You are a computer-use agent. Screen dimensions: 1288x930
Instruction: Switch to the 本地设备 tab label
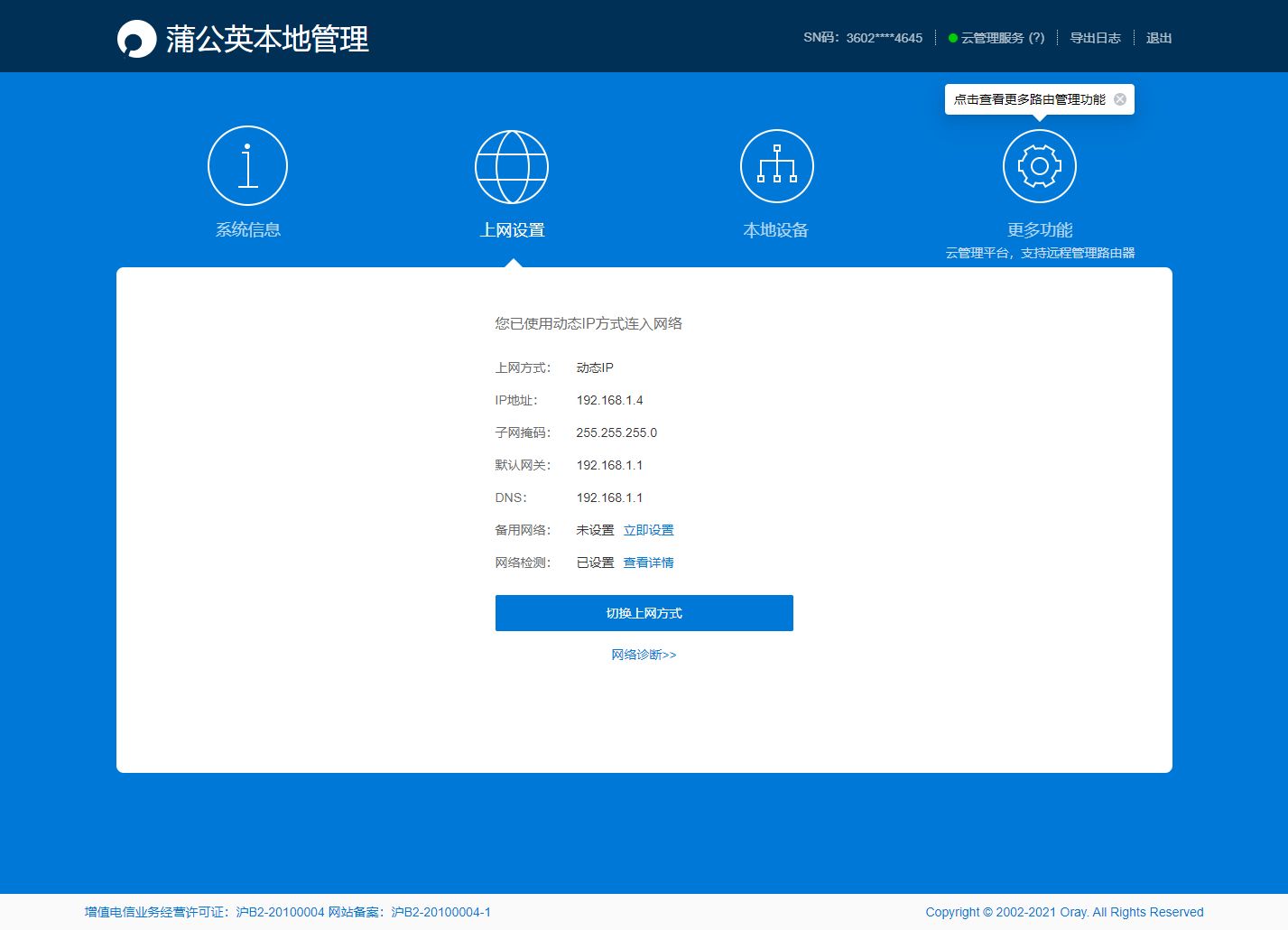[x=776, y=230]
